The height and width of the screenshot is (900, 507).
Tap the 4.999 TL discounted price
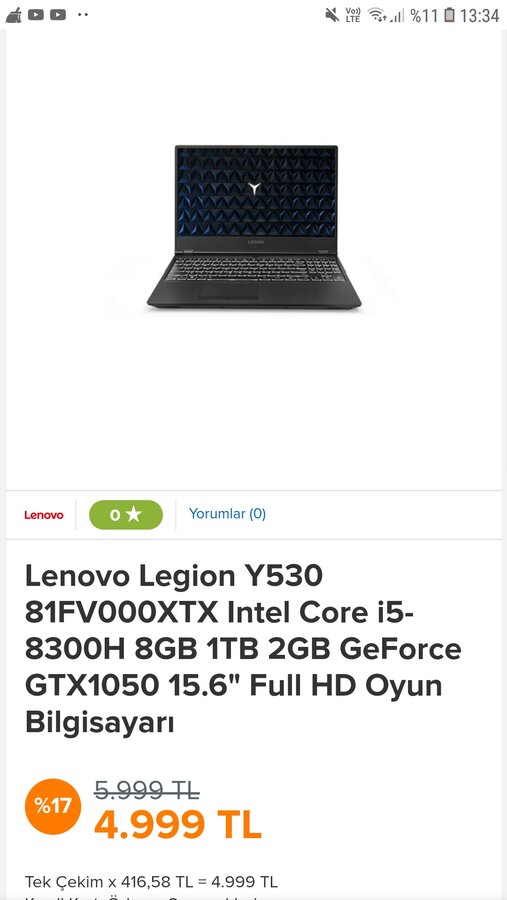pos(178,824)
